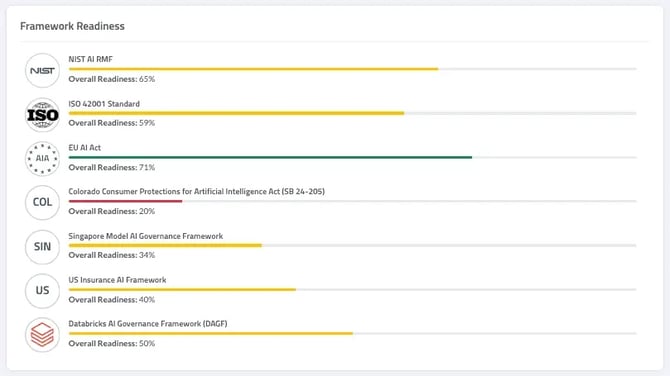Click the Singapore framework progress bar

pos(165,245)
